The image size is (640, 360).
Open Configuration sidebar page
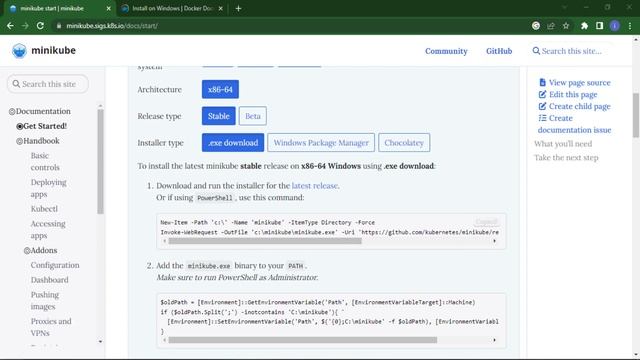[55, 265]
